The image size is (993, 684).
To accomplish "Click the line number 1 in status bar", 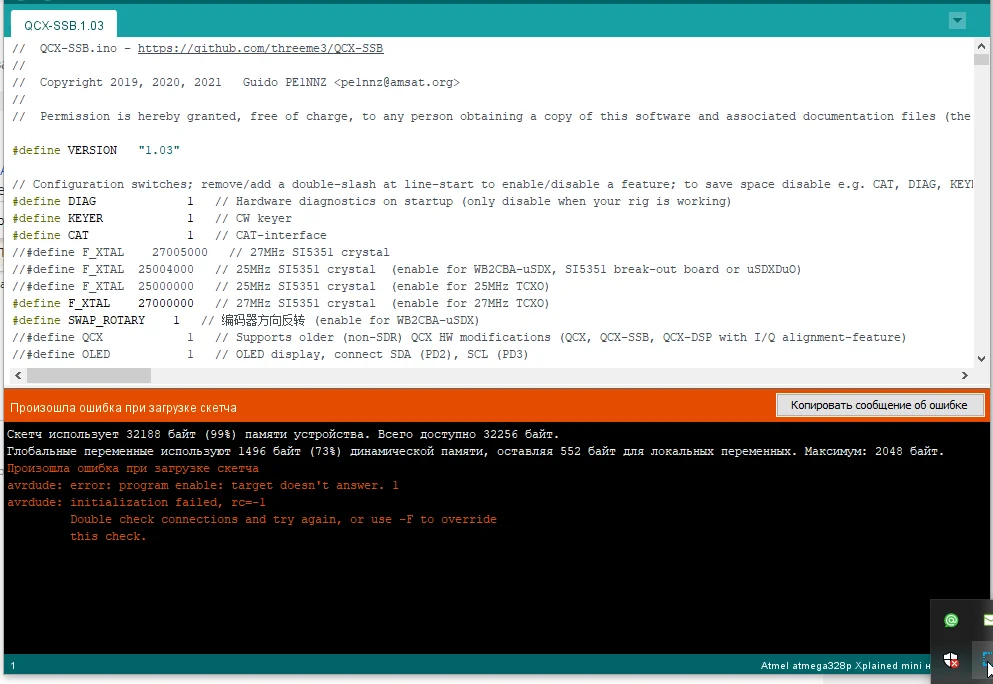I will (x=13, y=666).
